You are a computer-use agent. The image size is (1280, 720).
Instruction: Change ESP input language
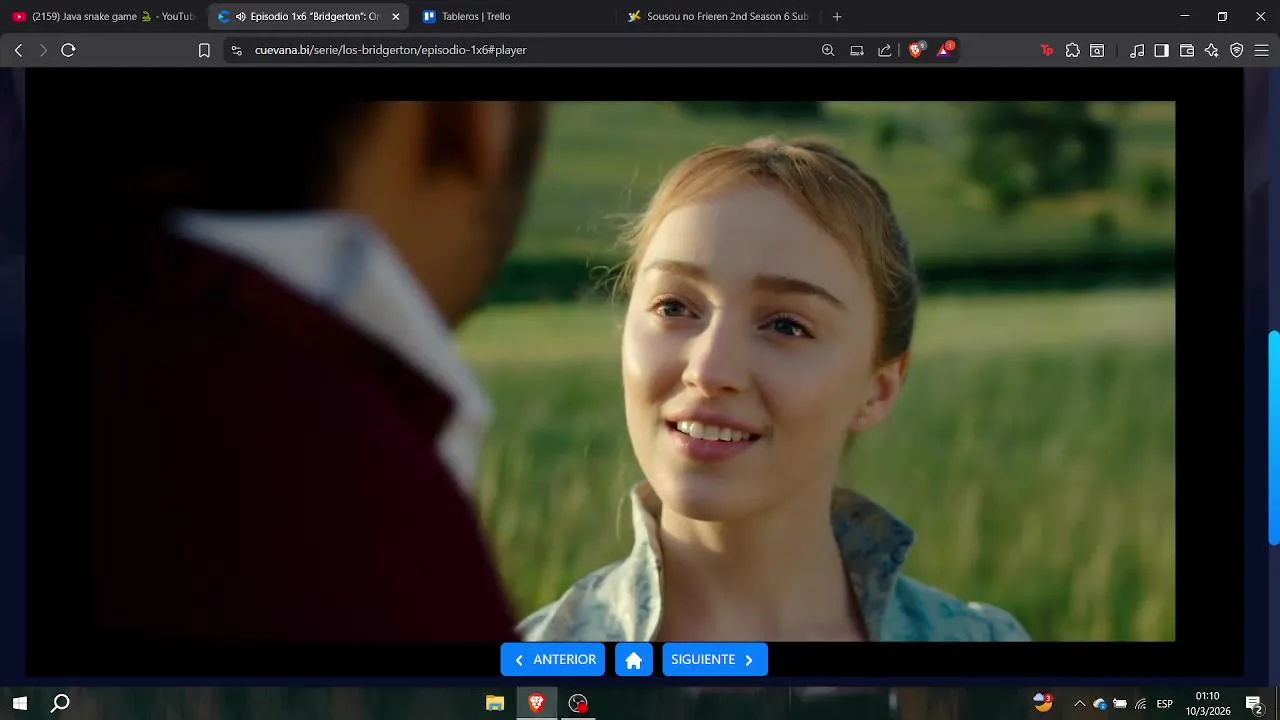[x=1165, y=704]
